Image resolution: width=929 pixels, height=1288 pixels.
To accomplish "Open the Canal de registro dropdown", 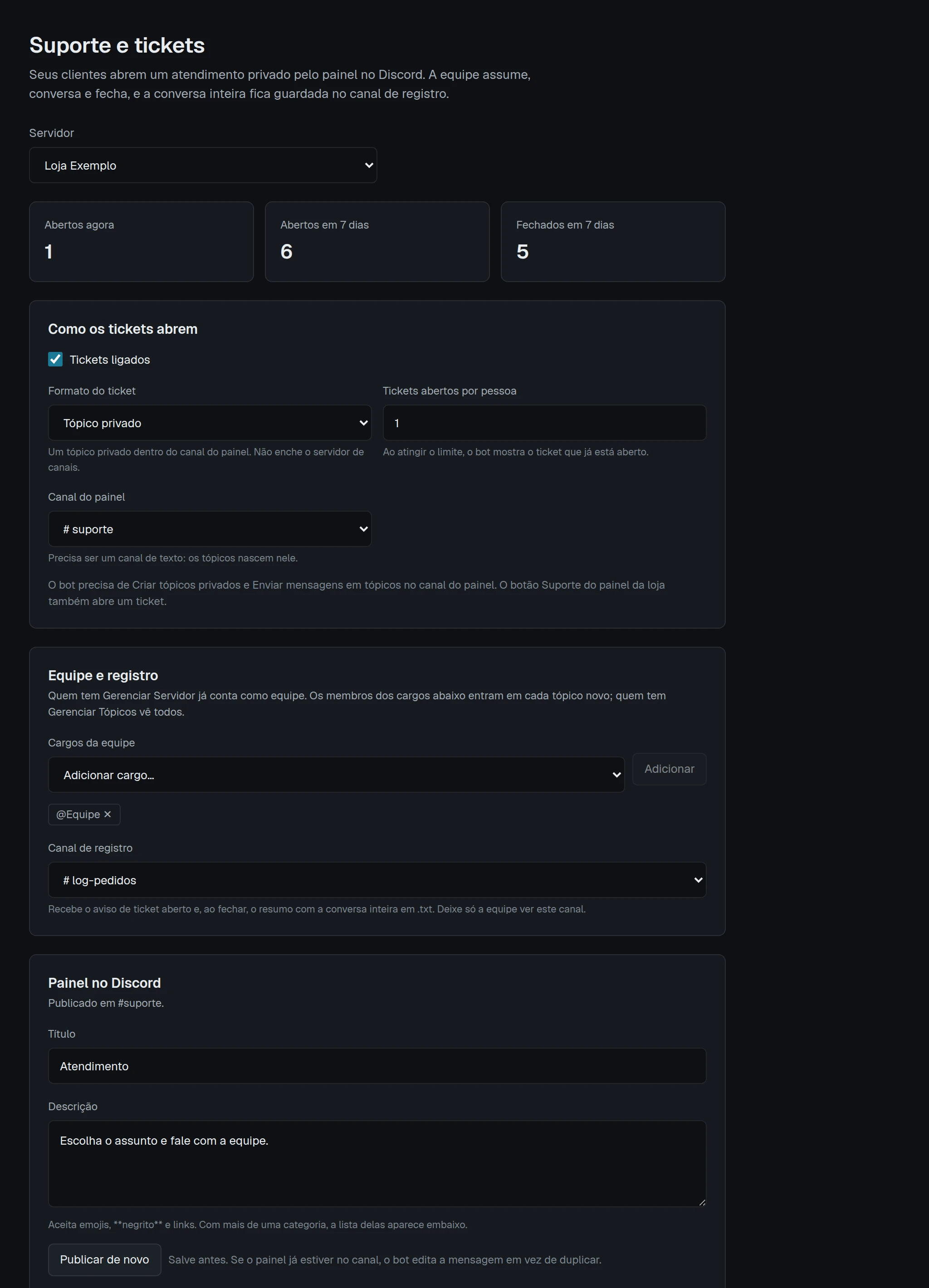I will click(377, 880).
